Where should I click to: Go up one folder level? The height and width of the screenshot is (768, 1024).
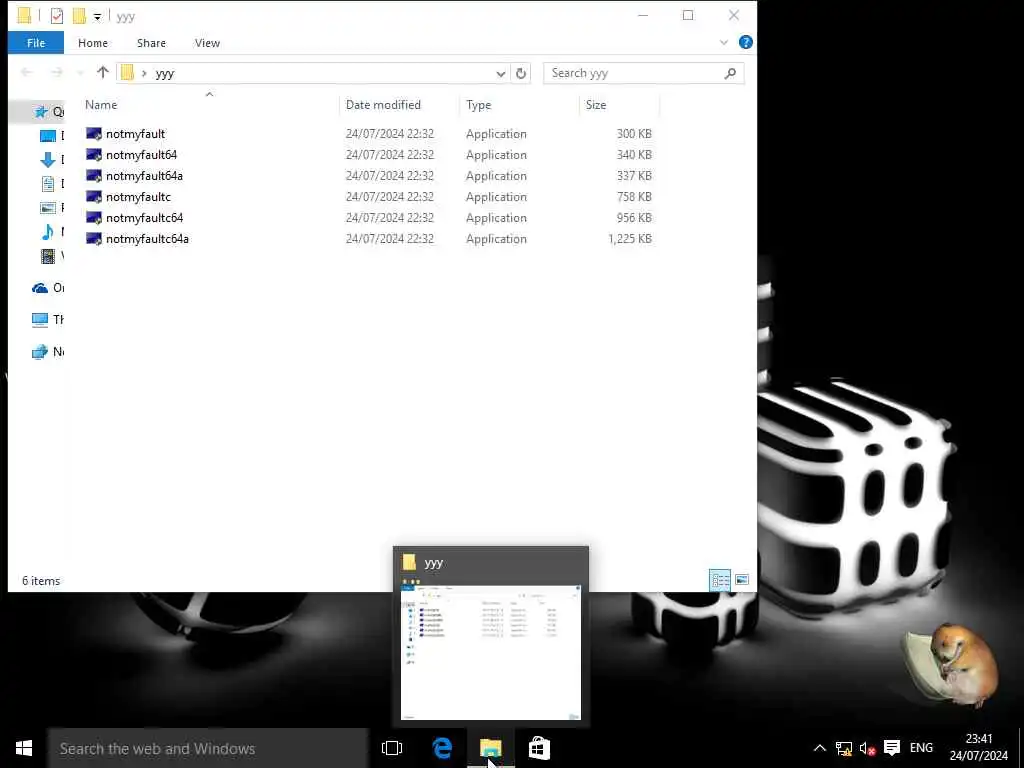(103, 72)
